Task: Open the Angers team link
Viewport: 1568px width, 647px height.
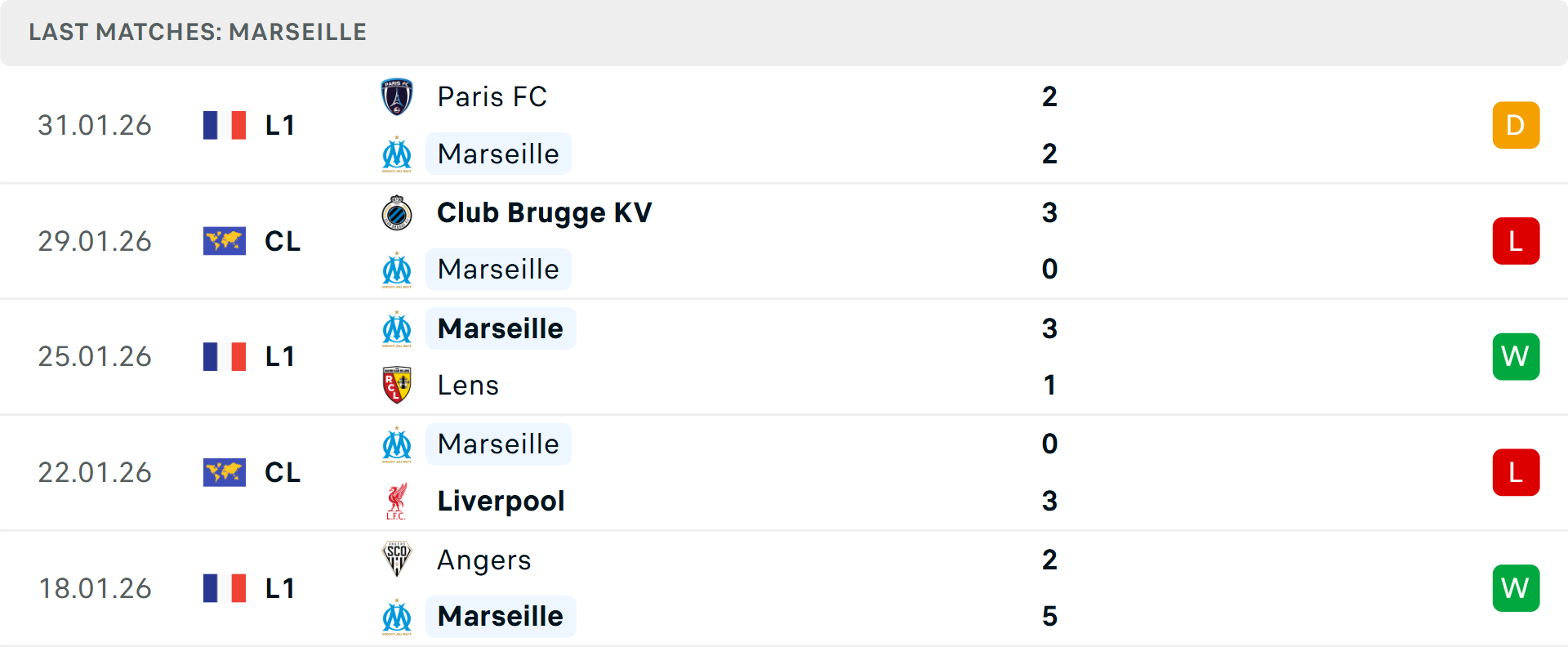Action: (483, 560)
